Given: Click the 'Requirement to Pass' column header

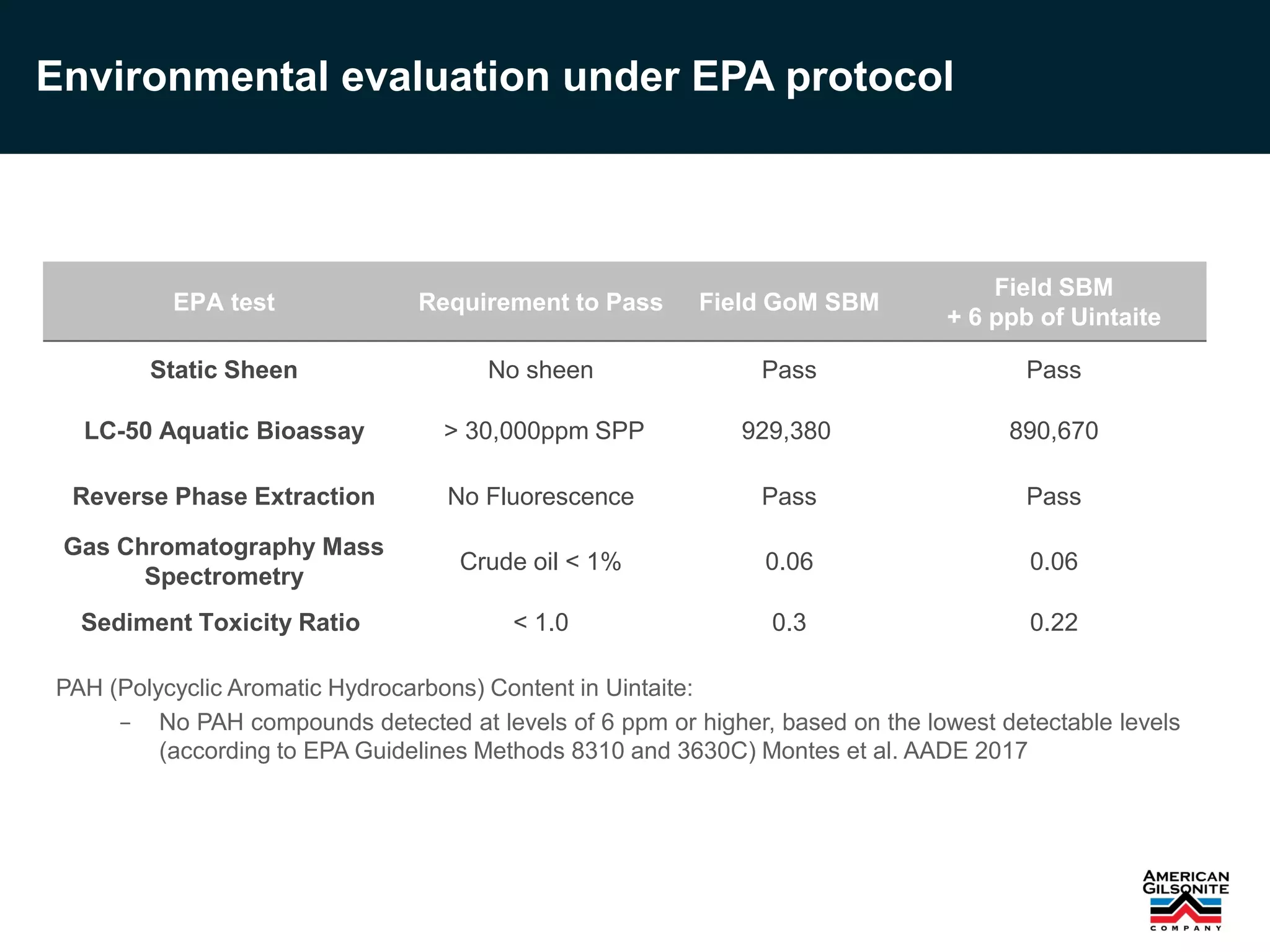Looking at the screenshot, I should pos(541,302).
